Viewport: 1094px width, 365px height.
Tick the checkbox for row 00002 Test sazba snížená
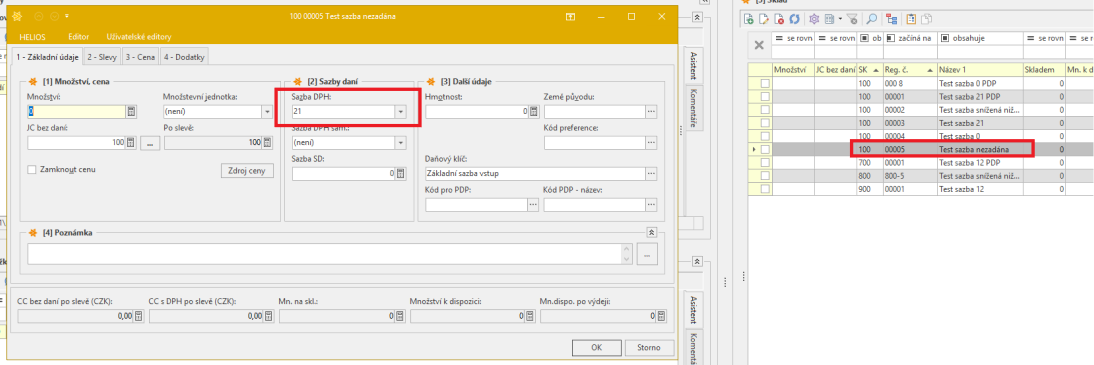click(x=765, y=110)
